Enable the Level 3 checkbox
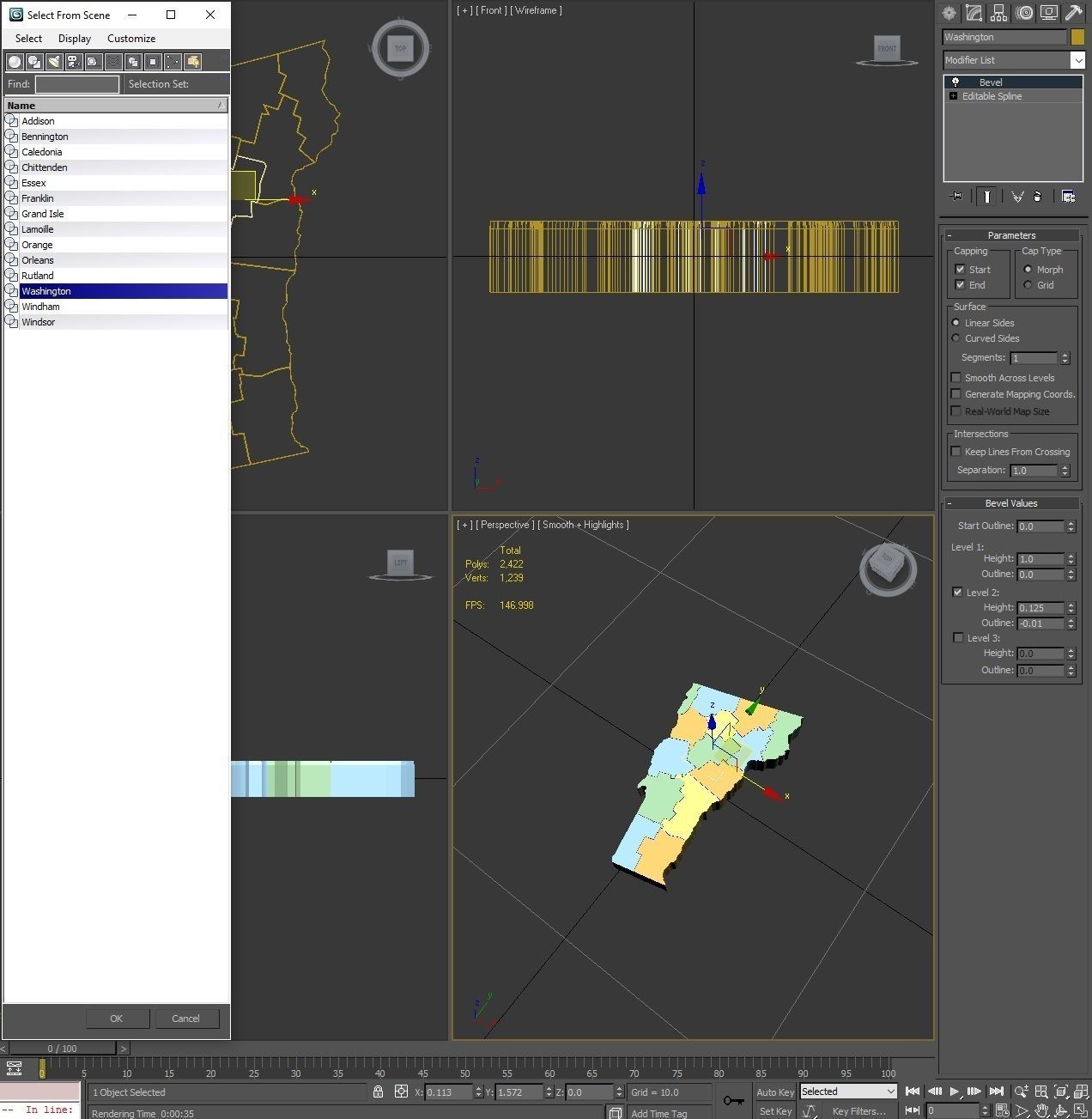 (958, 638)
